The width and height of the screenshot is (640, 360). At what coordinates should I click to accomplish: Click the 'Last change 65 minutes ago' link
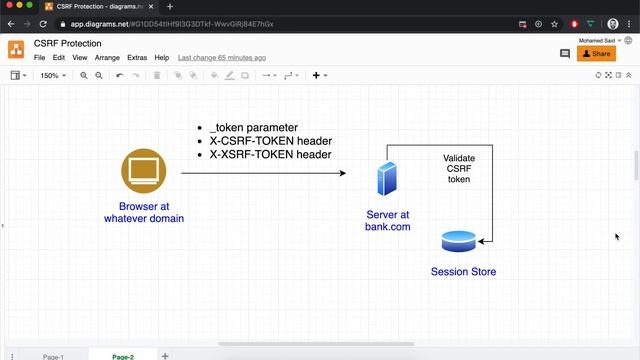[x=222, y=58]
